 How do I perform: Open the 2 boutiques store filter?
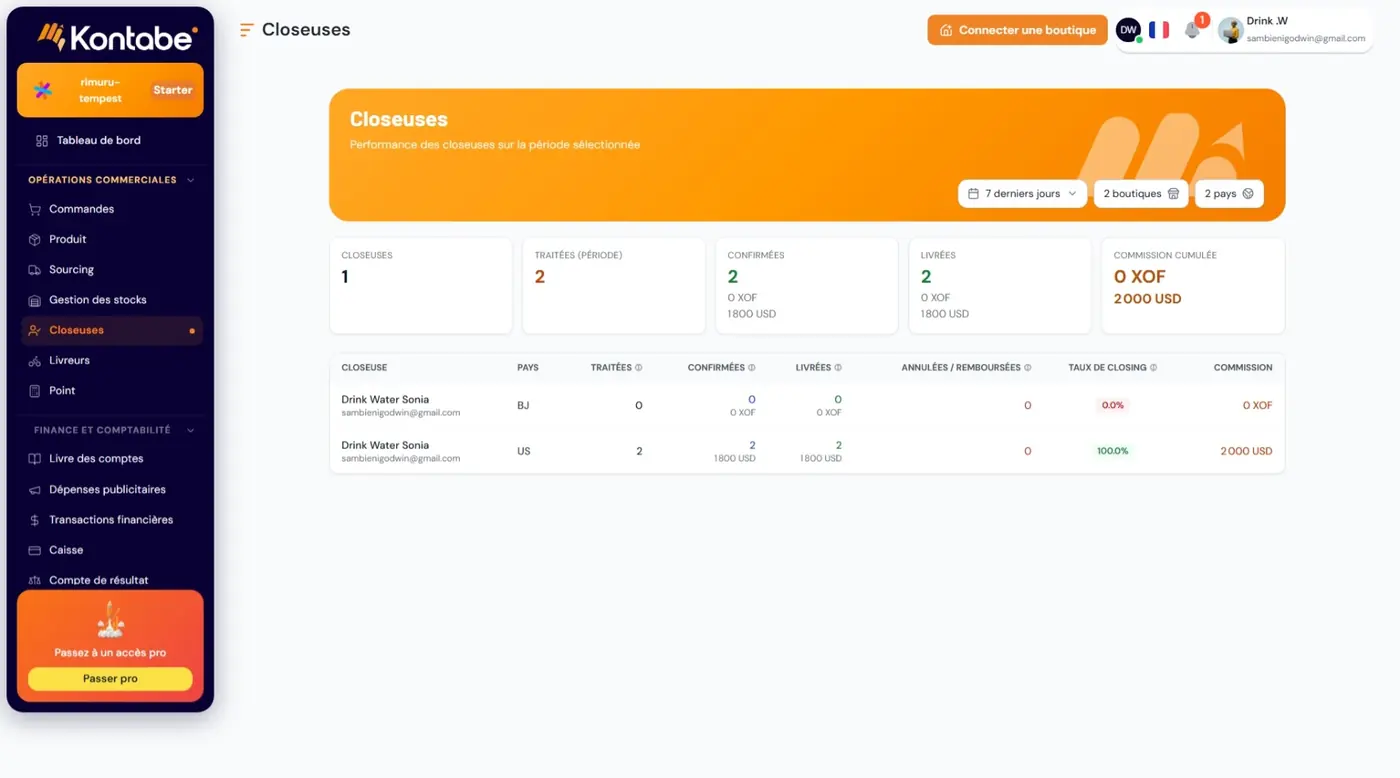(1141, 194)
